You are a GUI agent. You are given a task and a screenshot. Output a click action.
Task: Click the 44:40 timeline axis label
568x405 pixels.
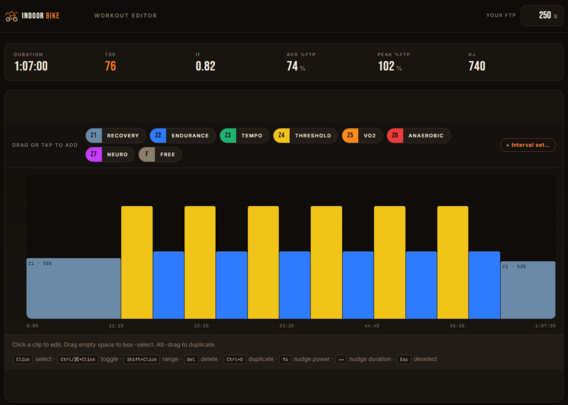pos(372,326)
